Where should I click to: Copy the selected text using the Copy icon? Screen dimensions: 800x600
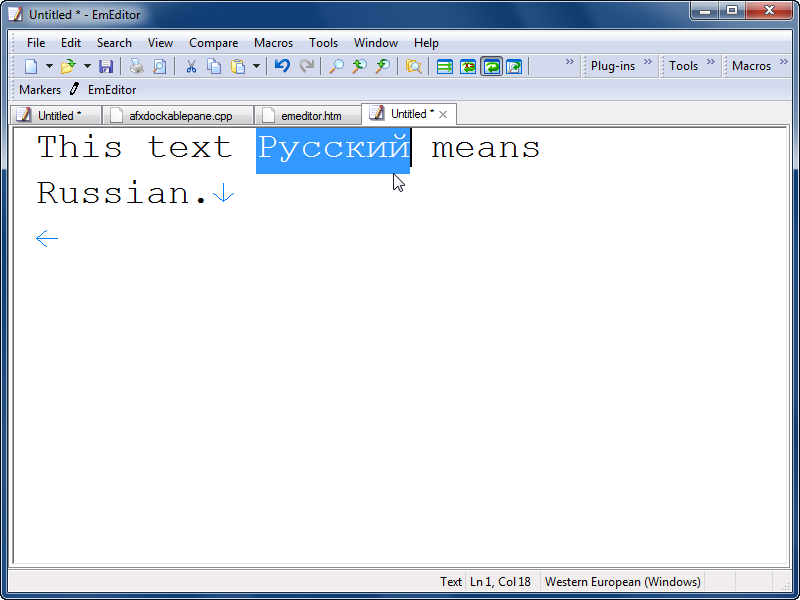click(x=214, y=66)
